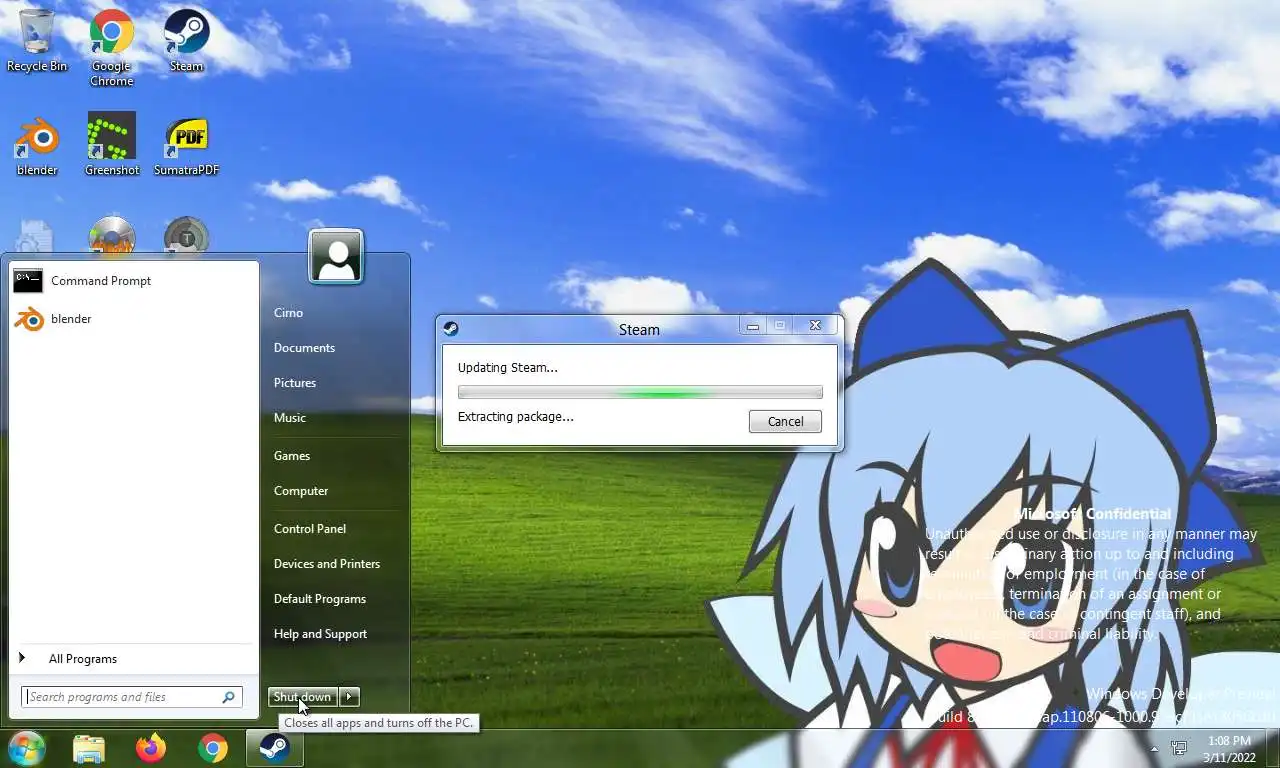Minimize the Steam update dialog
The height and width of the screenshot is (768, 1280).
coord(752,326)
